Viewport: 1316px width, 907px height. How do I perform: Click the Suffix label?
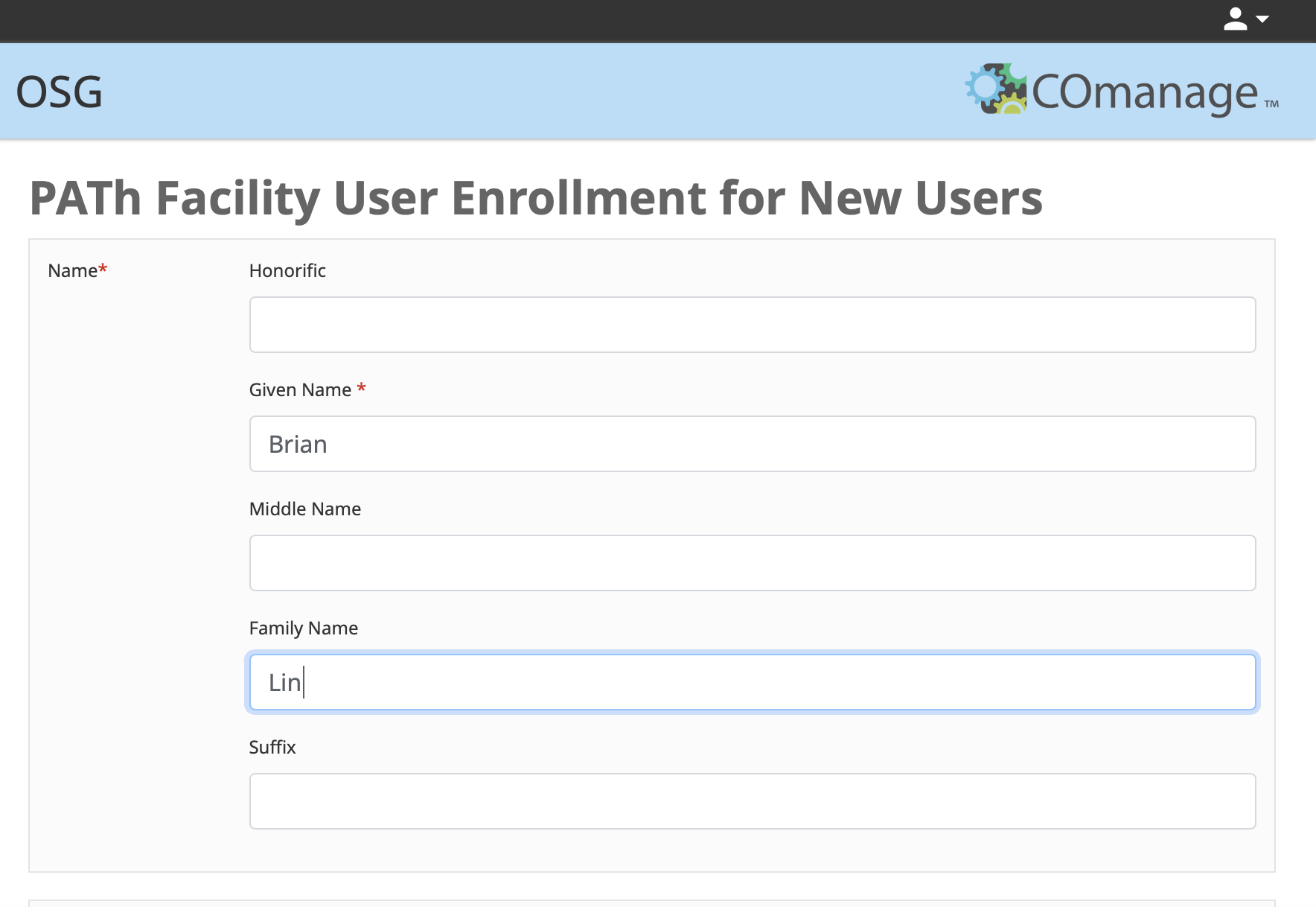272,747
